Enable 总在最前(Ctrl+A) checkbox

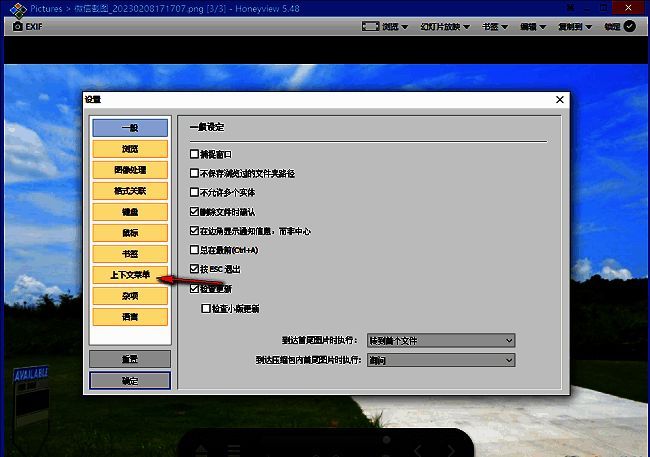[x=194, y=250]
